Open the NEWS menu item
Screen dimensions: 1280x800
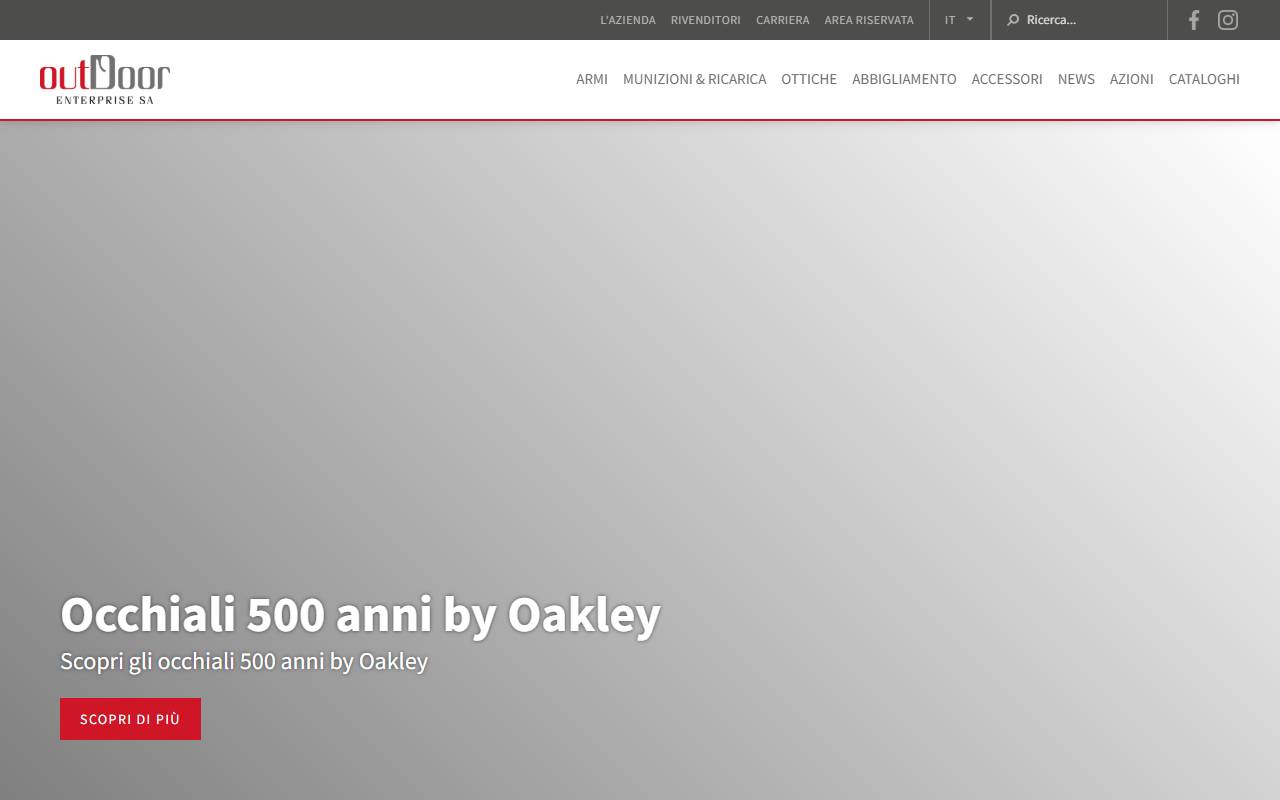tap(1076, 79)
